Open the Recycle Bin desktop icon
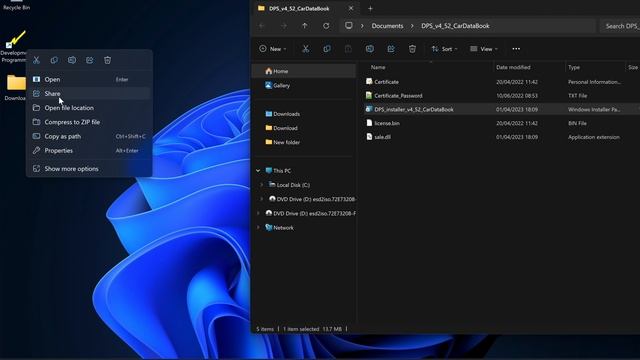 point(16,6)
